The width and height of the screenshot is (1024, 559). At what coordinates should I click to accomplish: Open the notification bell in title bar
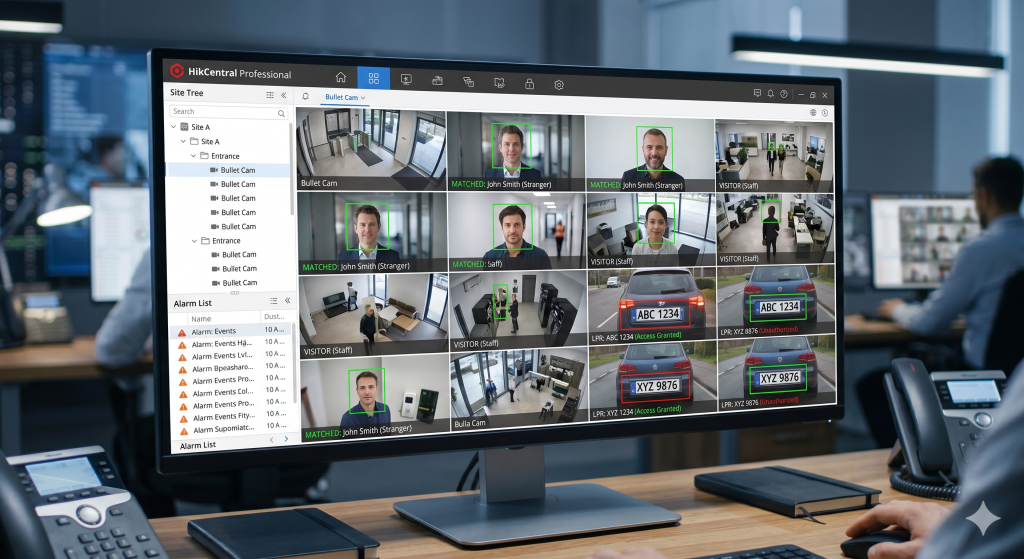pyautogui.click(x=771, y=94)
